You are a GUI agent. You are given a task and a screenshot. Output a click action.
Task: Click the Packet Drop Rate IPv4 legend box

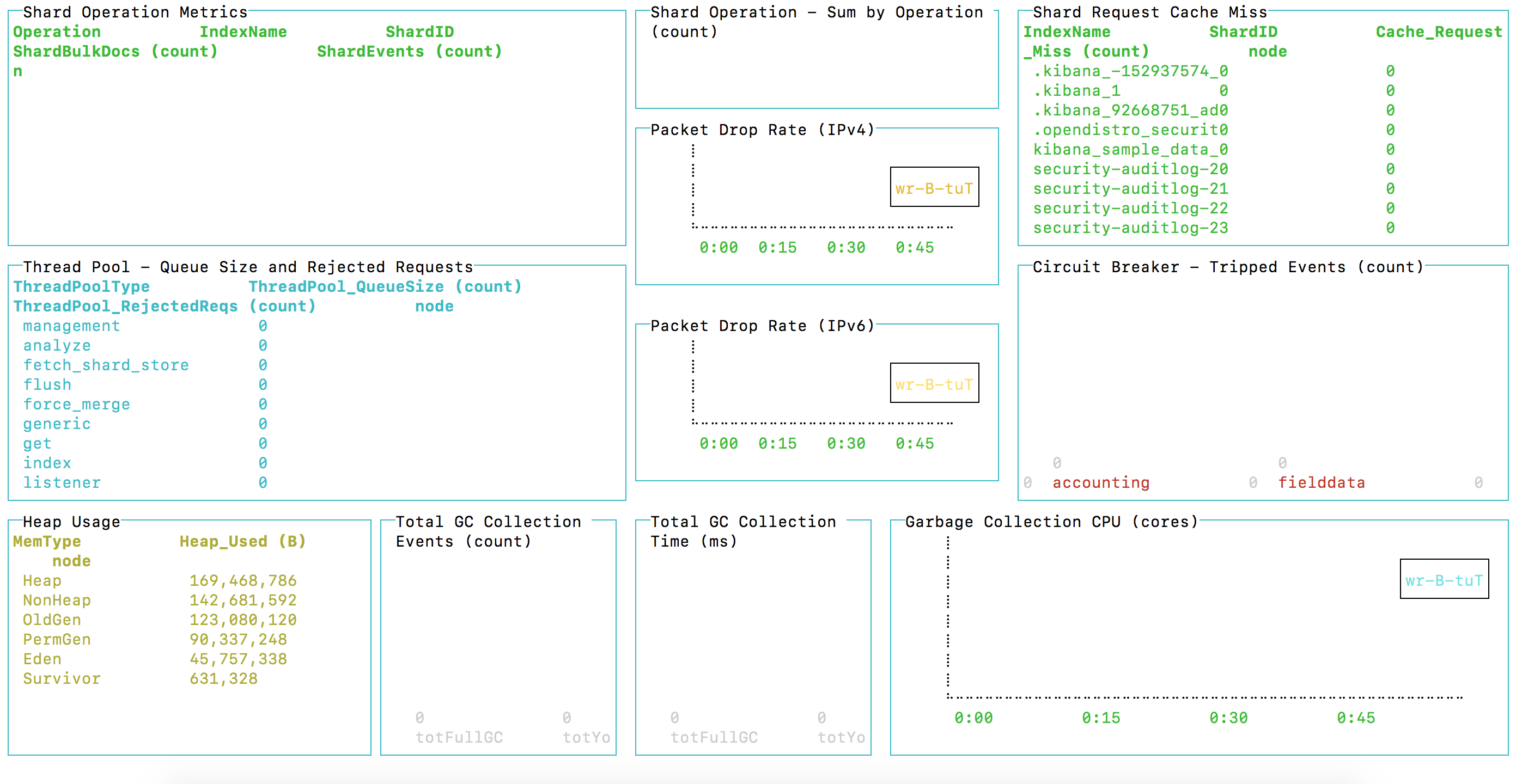[x=934, y=188]
